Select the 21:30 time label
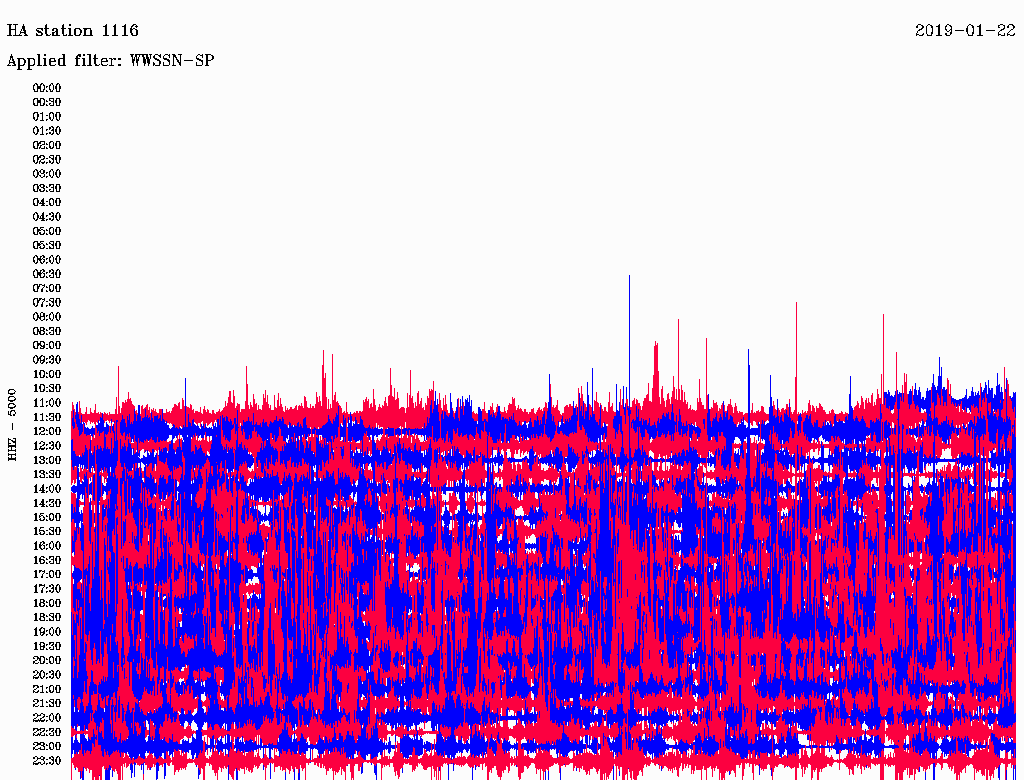 47,704
